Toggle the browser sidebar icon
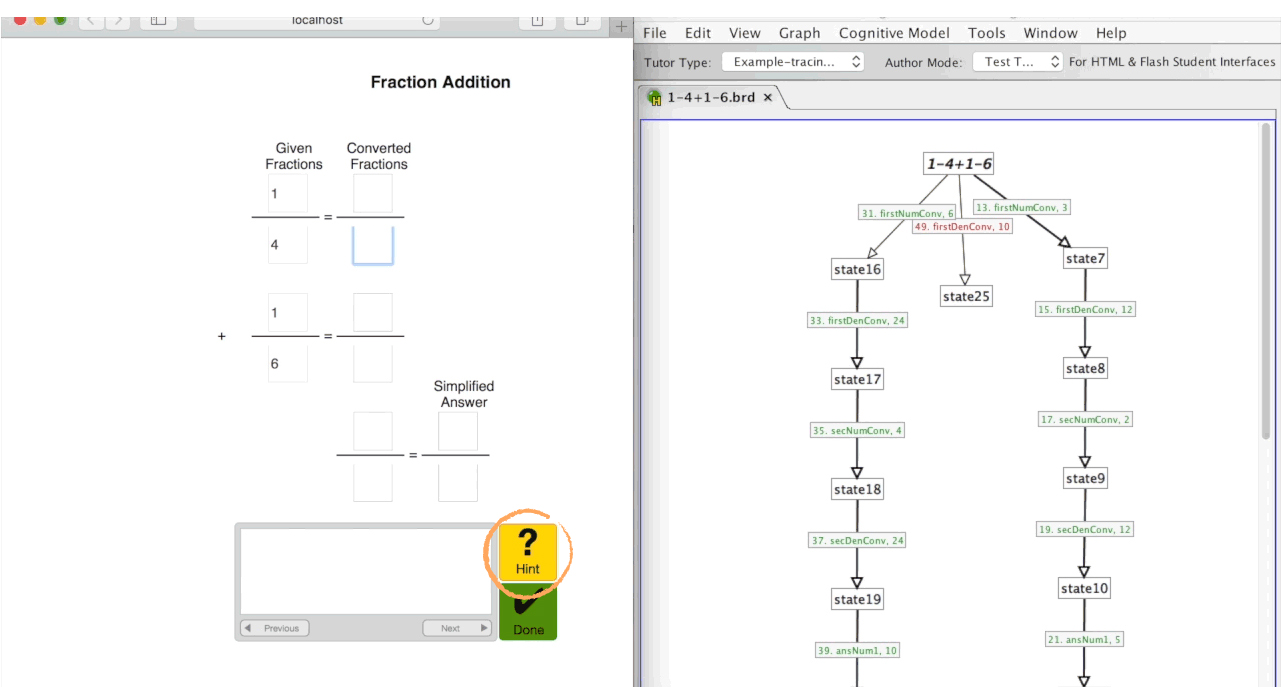 tap(158, 20)
